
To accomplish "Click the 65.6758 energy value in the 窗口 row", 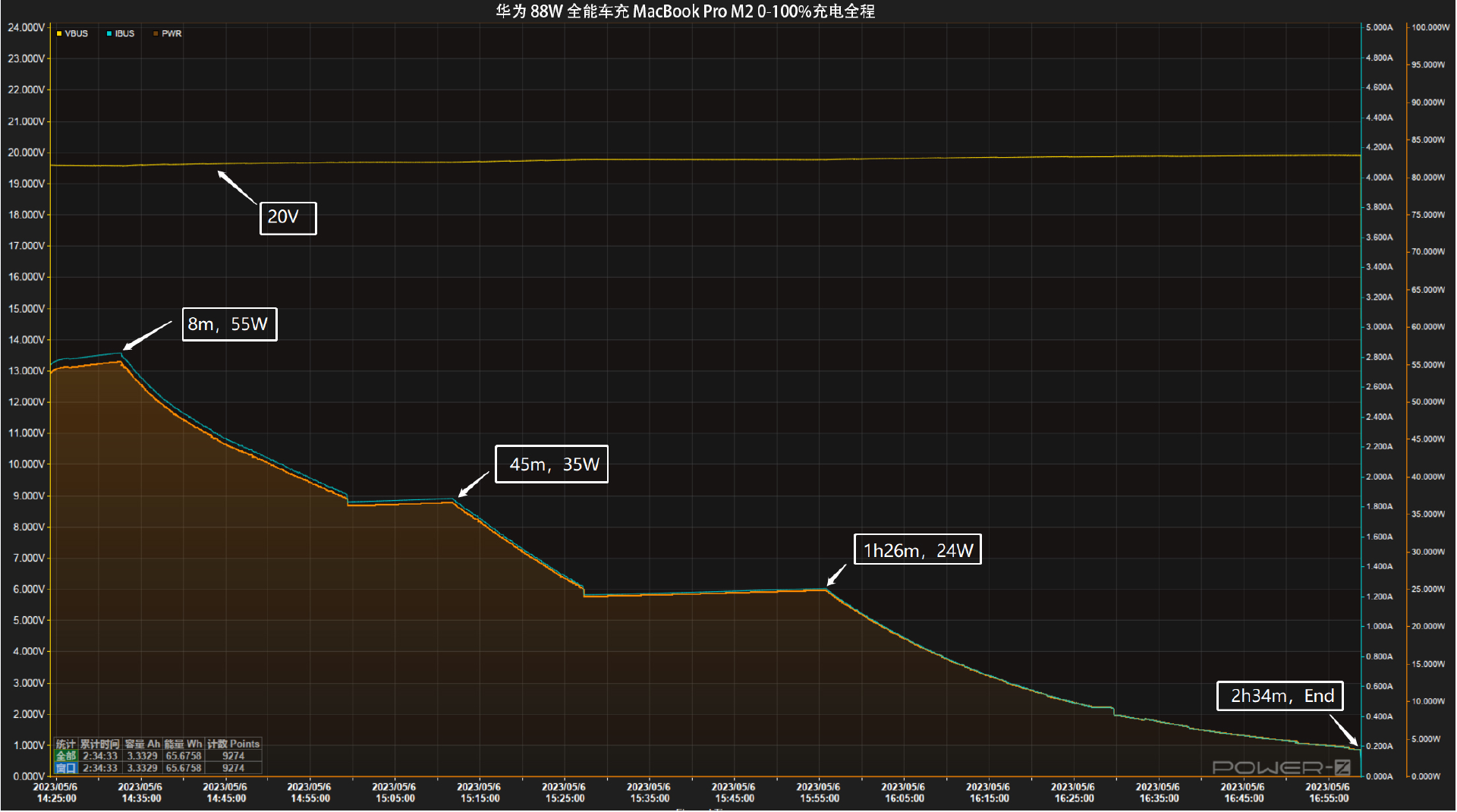I will tap(184, 768).
